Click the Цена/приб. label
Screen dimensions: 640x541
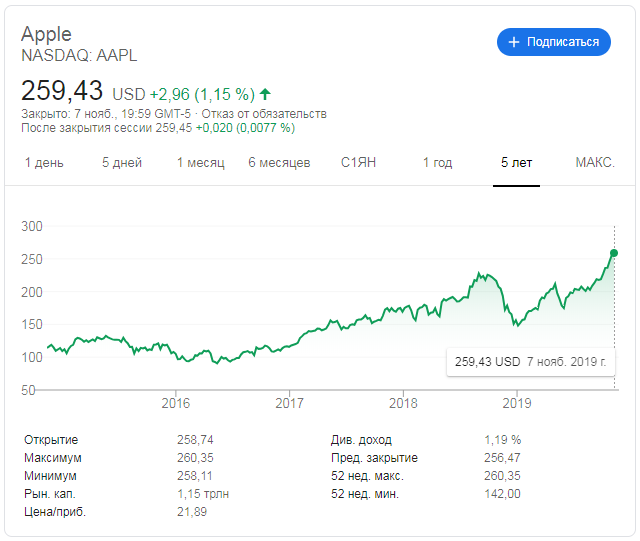tap(55, 512)
